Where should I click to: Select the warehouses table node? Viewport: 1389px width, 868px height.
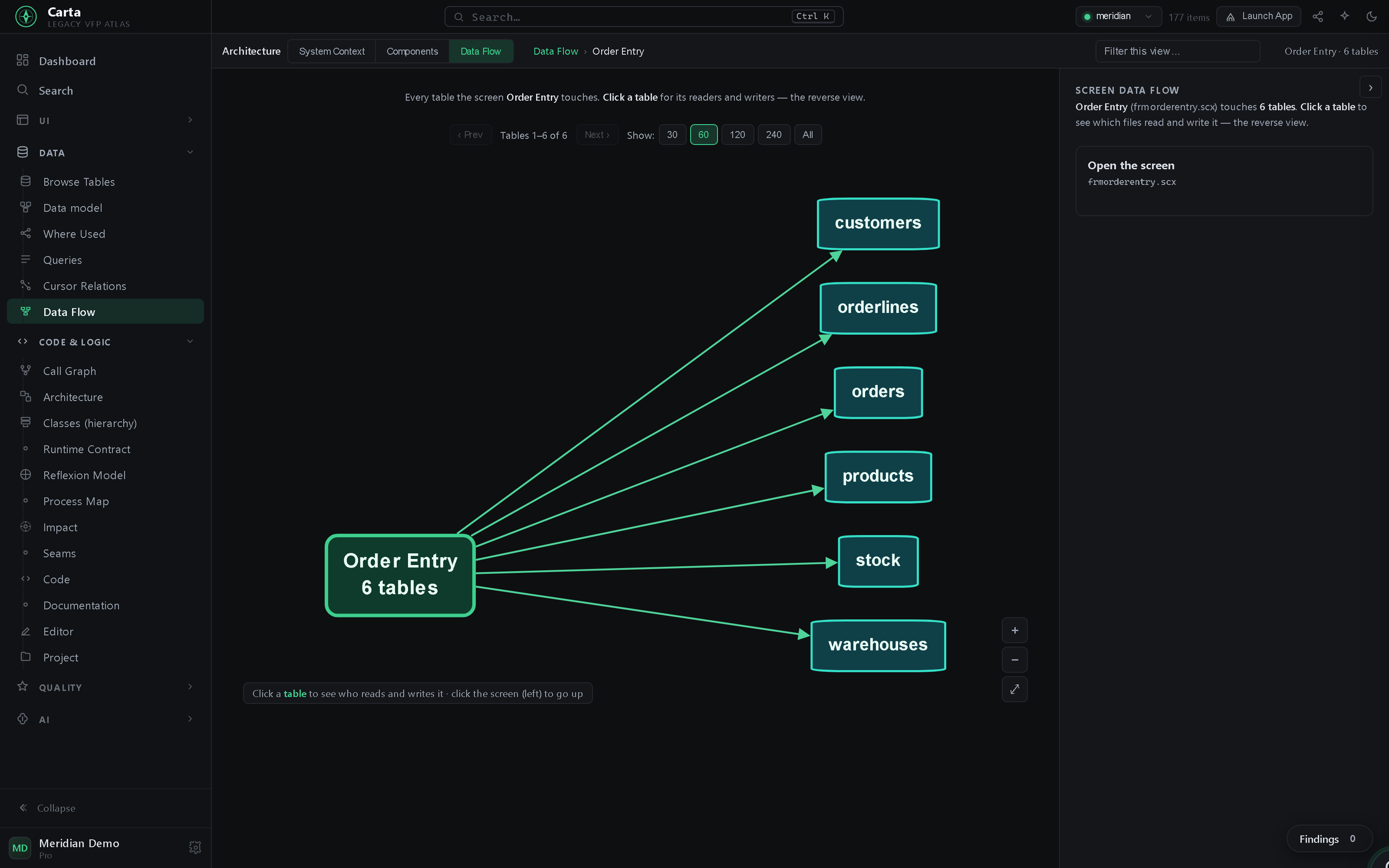878,645
